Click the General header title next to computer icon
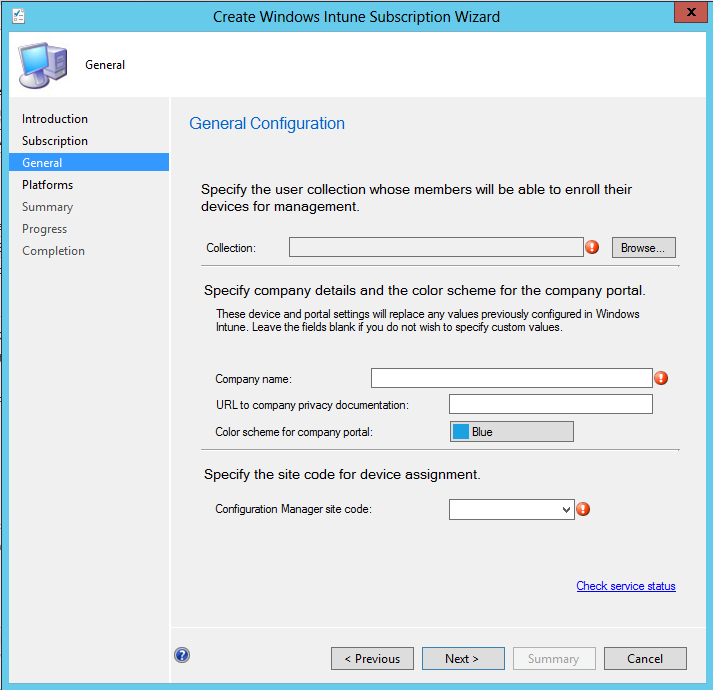Image resolution: width=713 pixels, height=690 pixels. [x=105, y=65]
